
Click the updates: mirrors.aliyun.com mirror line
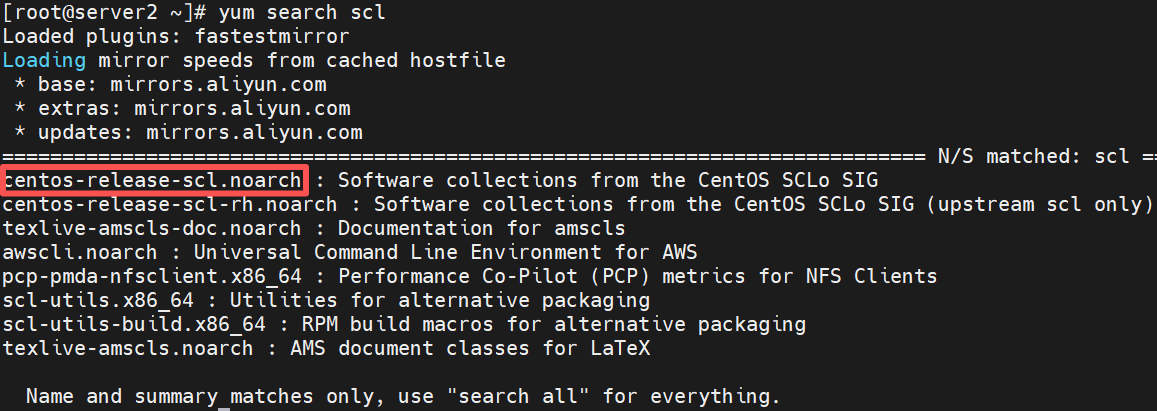[188, 133]
